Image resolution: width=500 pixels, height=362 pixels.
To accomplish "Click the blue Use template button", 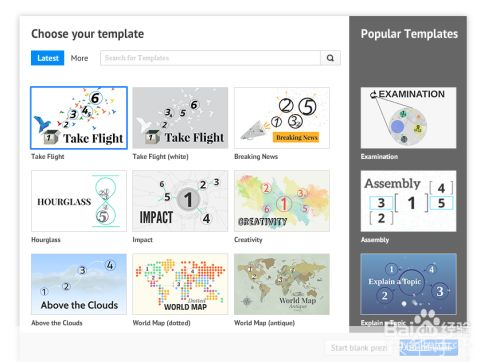I will [x=429, y=348].
